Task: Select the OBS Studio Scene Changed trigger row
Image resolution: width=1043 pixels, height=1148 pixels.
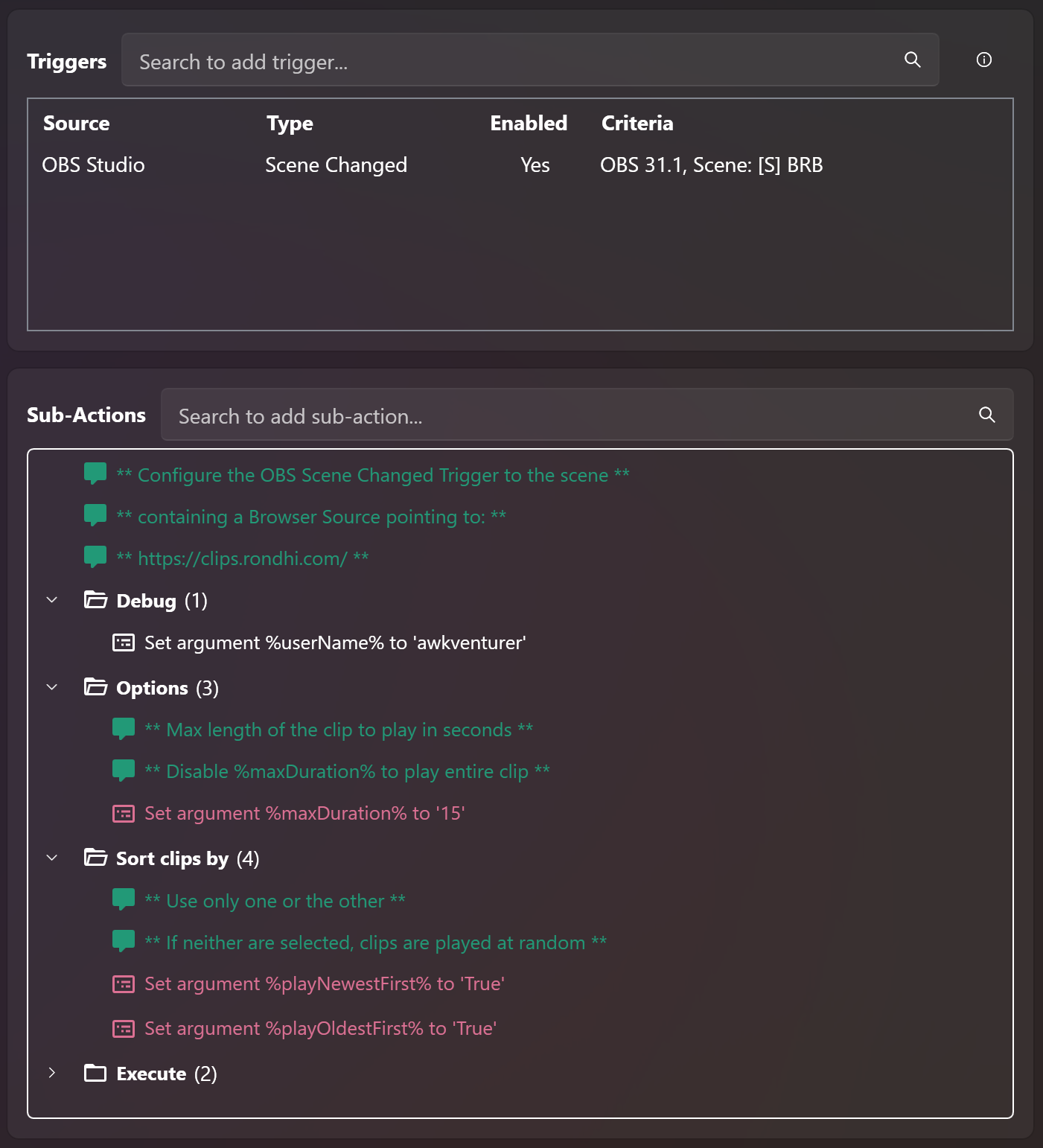Action: (432, 165)
